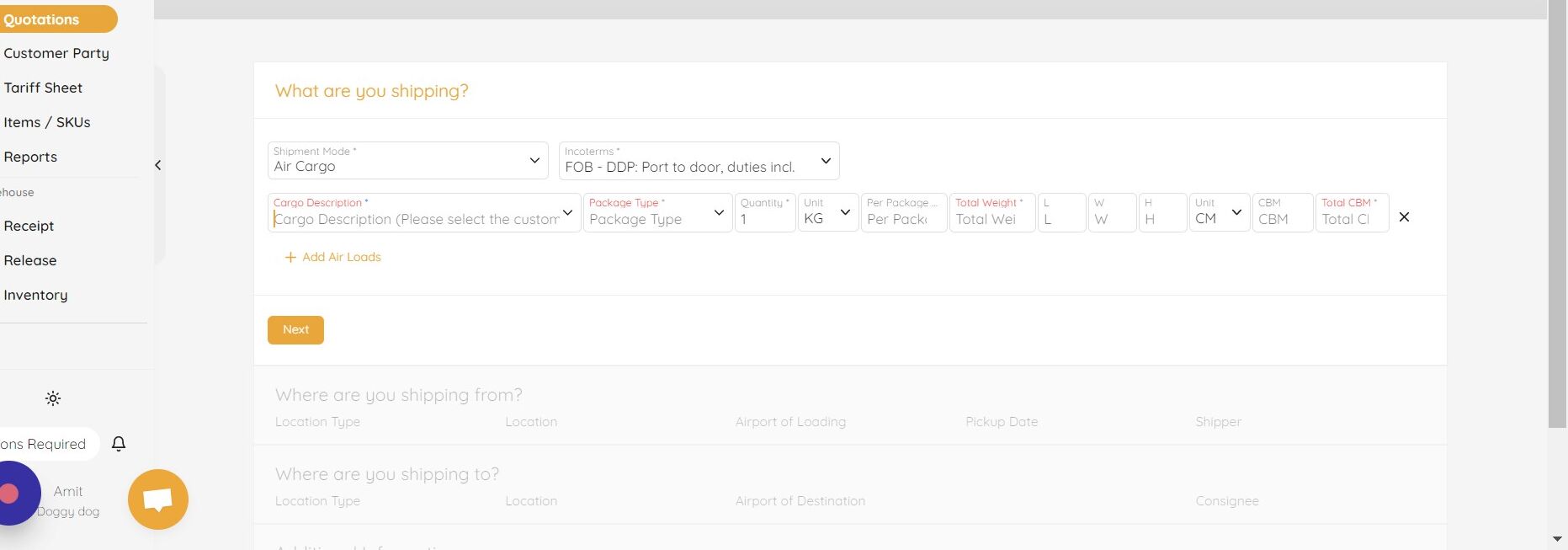
Task: Click the L length field
Action: pyautogui.click(x=1062, y=212)
